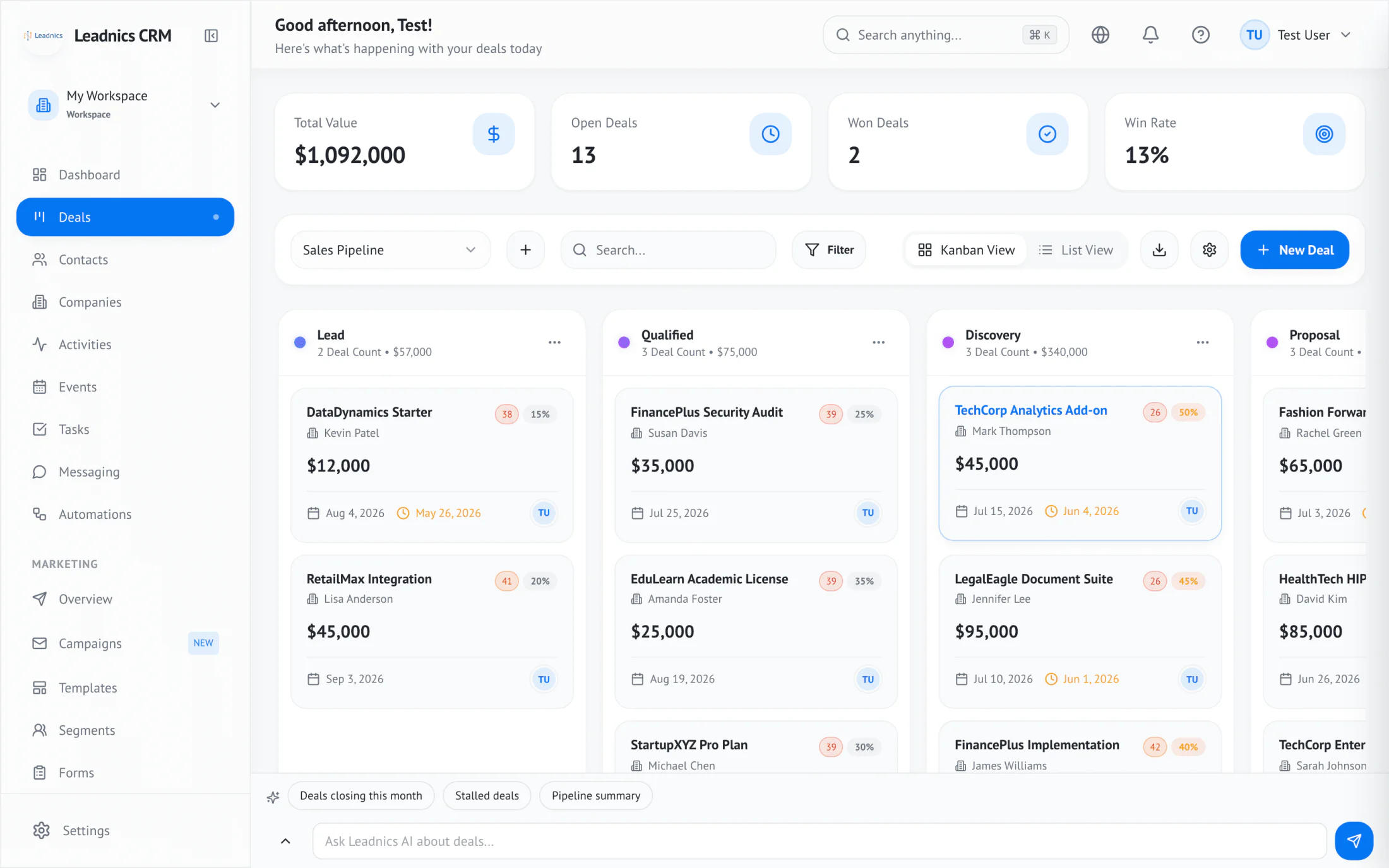
Task: Click the Discovery stage purple color dot
Action: pos(948,342)
